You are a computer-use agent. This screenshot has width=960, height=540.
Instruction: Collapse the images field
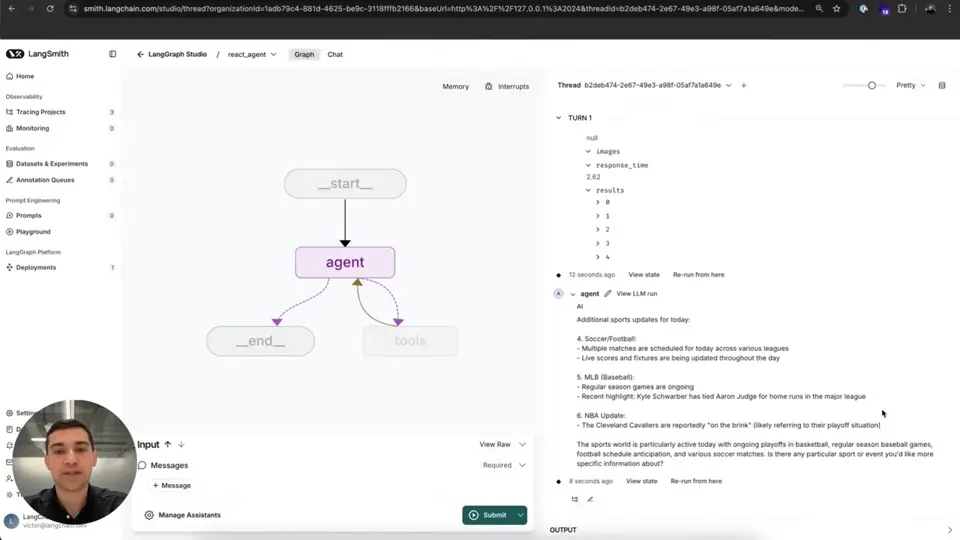(588, 151)
